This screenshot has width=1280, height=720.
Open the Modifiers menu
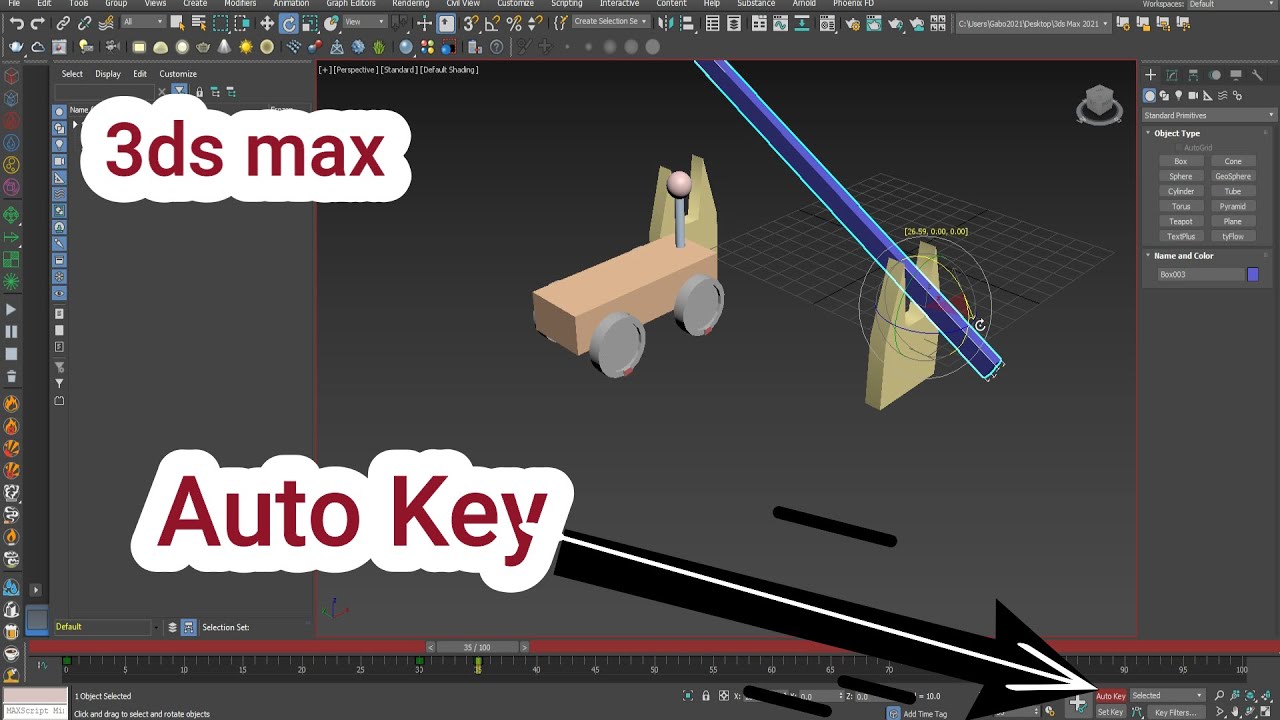(x=240, y=4)
